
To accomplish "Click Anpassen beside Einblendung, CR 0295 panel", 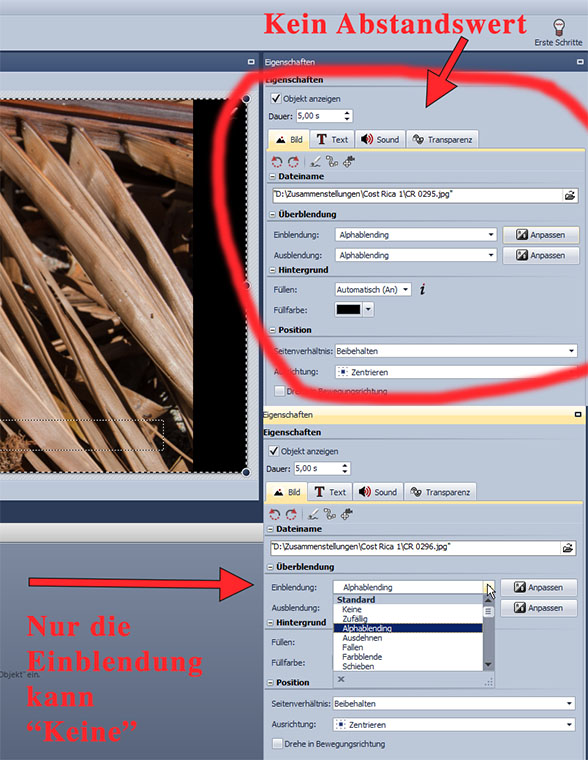I will 541,235.
